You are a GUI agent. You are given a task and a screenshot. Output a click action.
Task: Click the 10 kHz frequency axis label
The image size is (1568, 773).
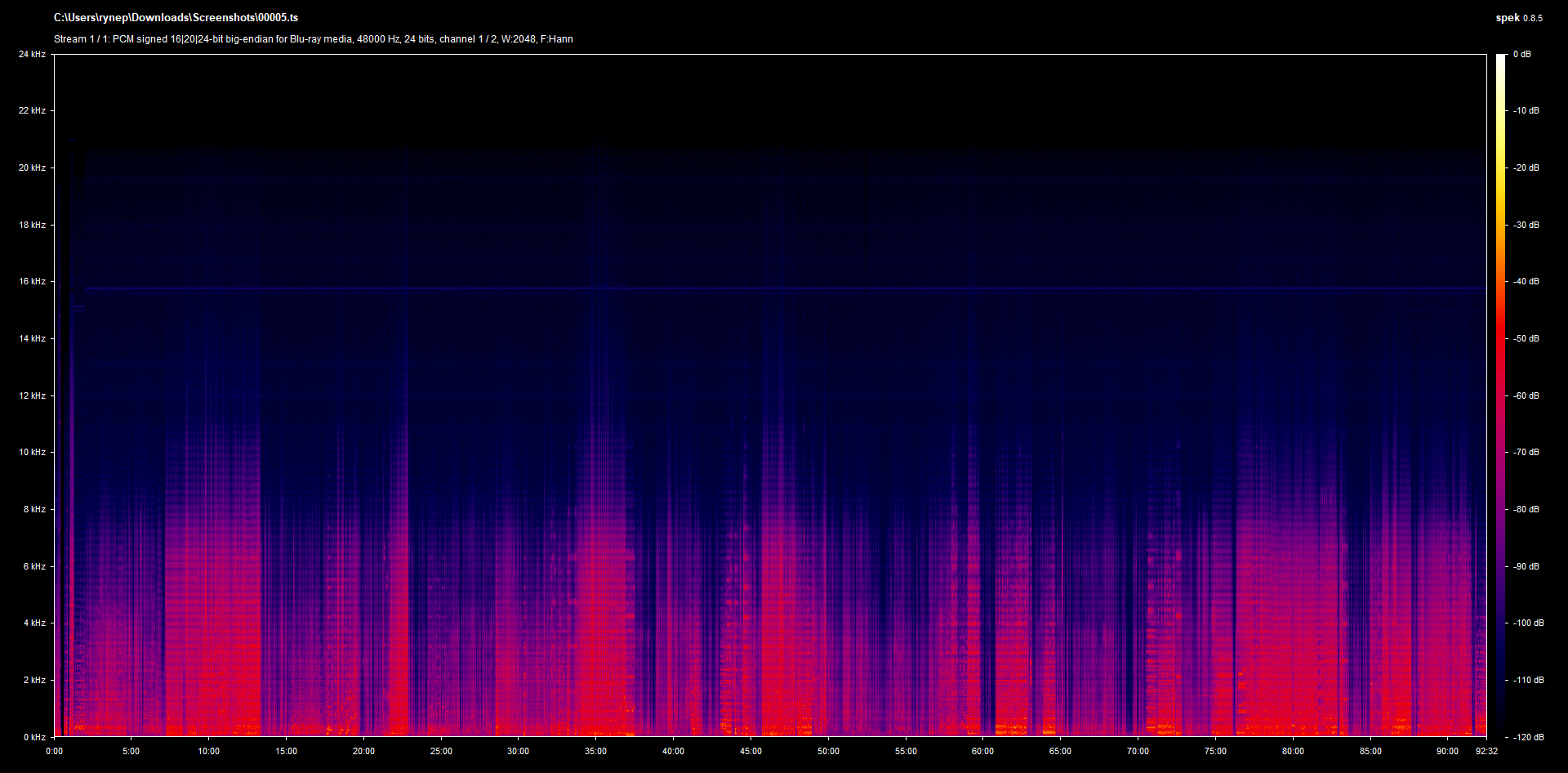click(x=32, y=453)
